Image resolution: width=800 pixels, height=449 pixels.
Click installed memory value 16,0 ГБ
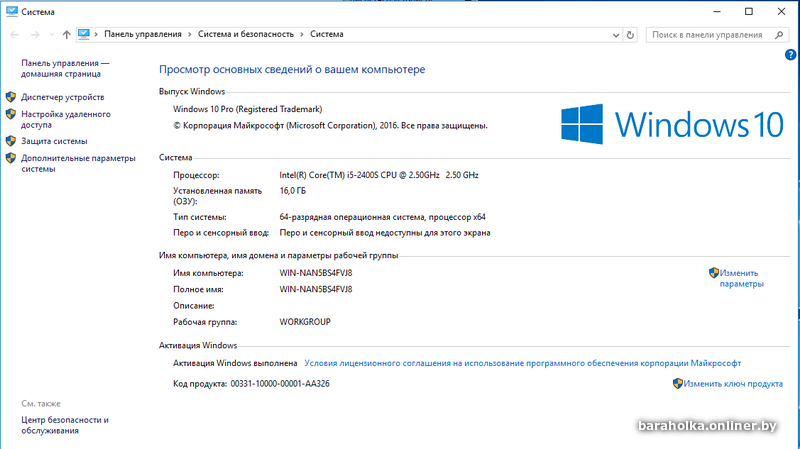[292, 191]
